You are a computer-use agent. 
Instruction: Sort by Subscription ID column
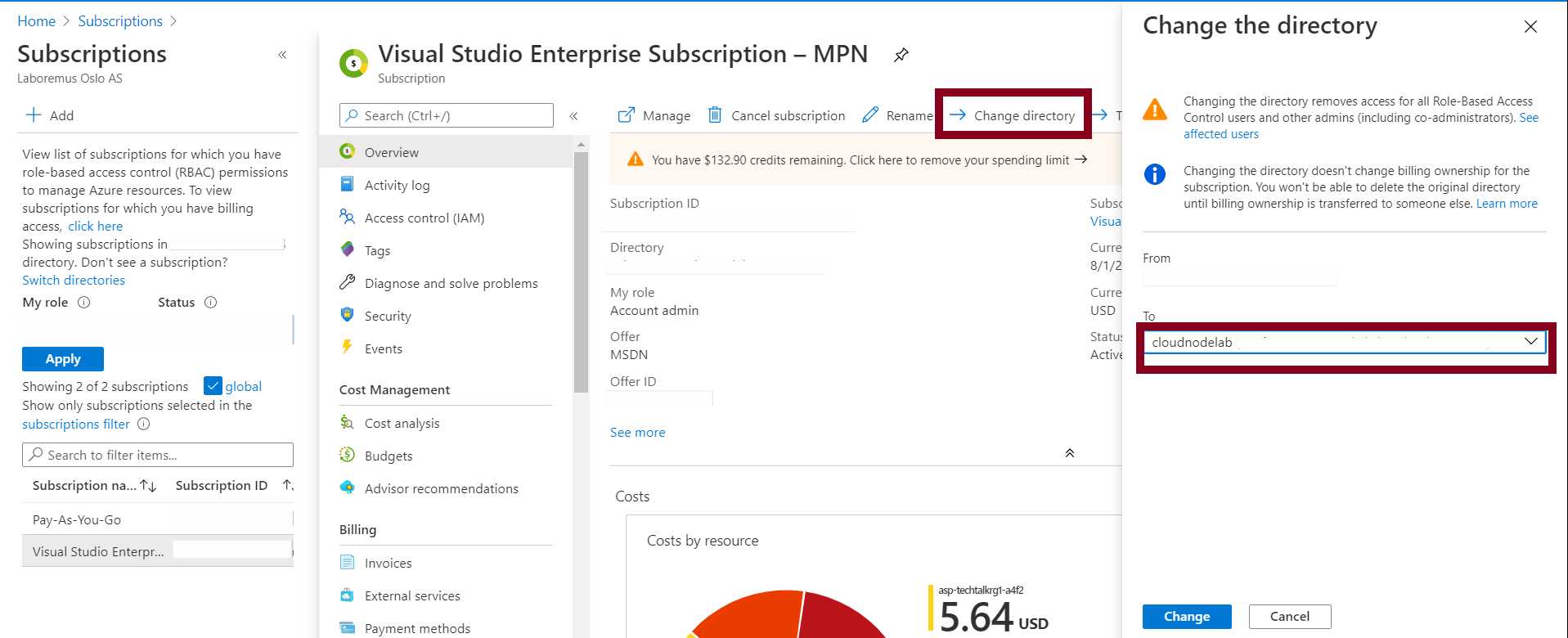(x=233, y=485)
